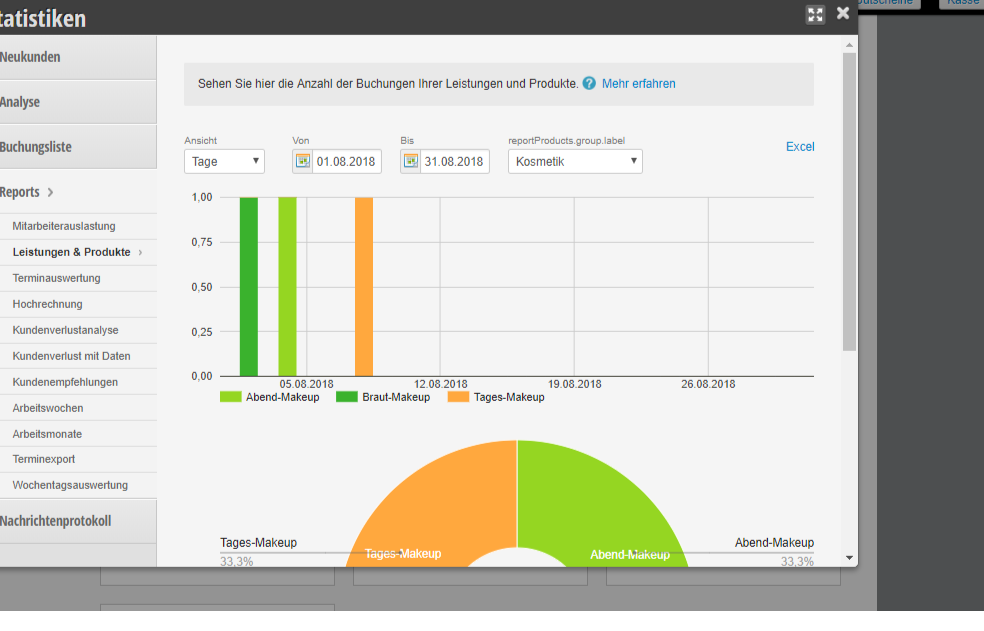Click the Mehr erfahren link
984x631 pixels.
tap(638, 84)
